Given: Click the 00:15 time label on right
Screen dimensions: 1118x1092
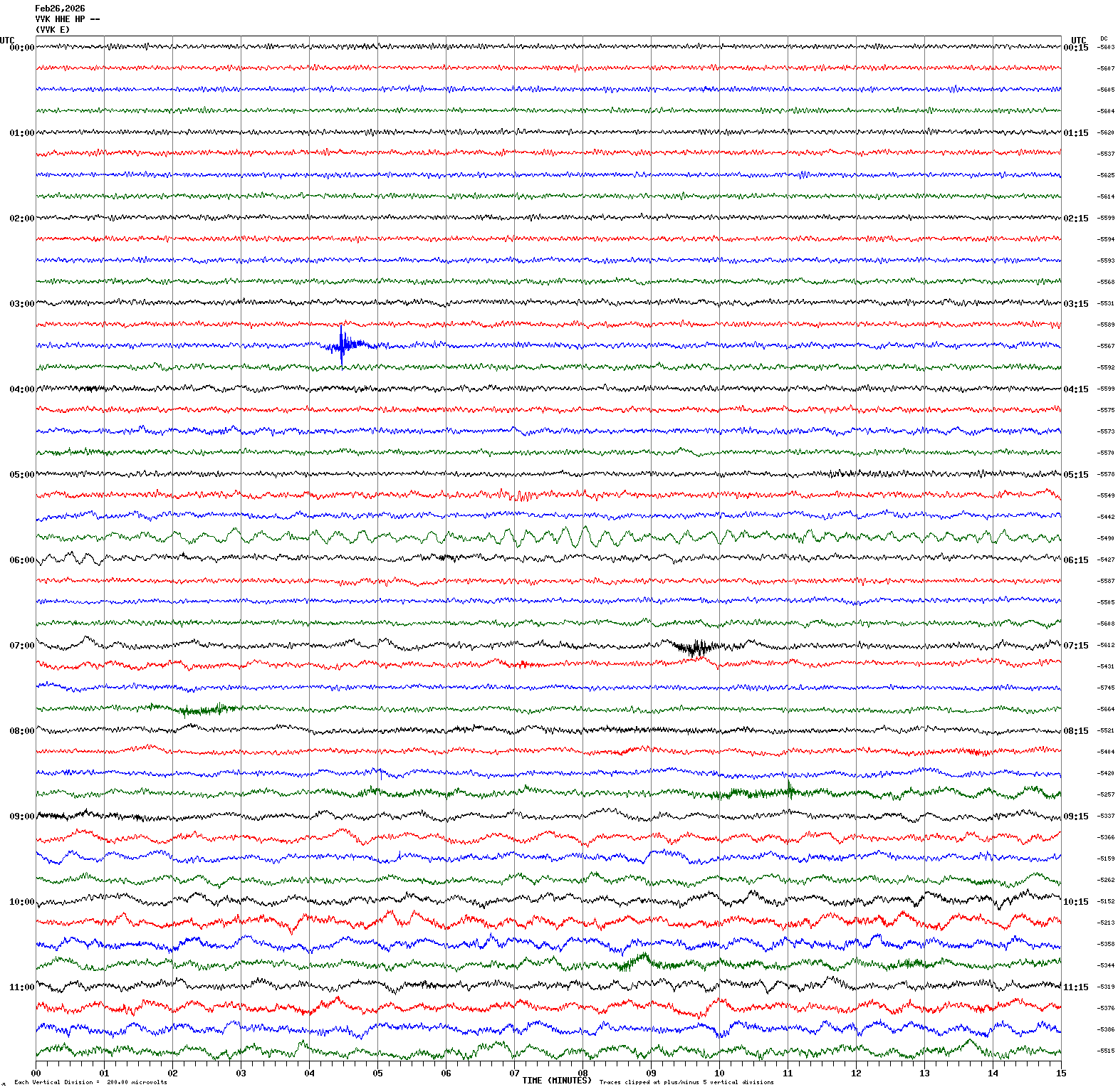Looking at the screenshot, I should [x=1075, y=48].
